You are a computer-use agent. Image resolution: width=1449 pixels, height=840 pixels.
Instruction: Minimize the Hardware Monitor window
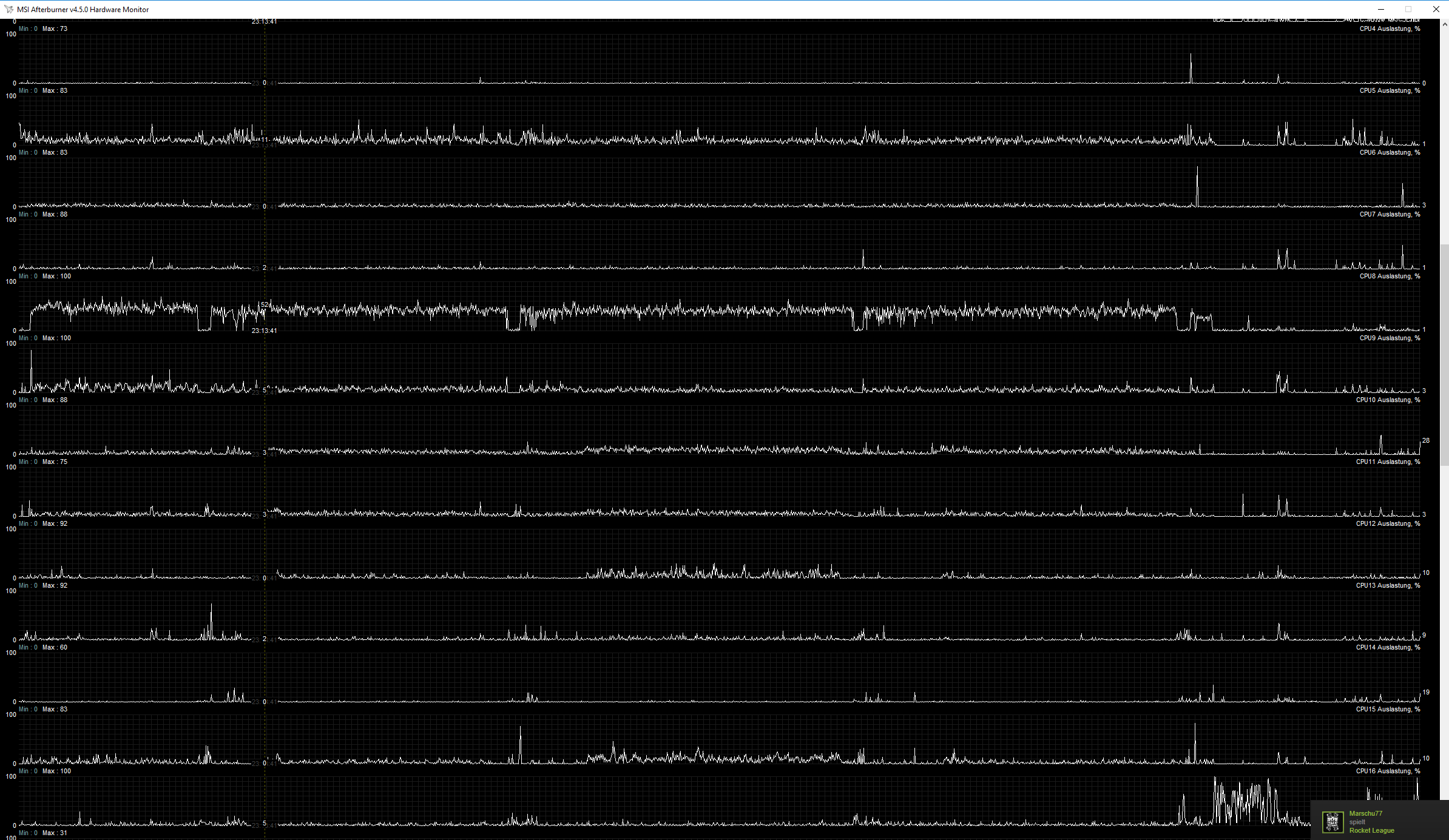pos(1380,9)
